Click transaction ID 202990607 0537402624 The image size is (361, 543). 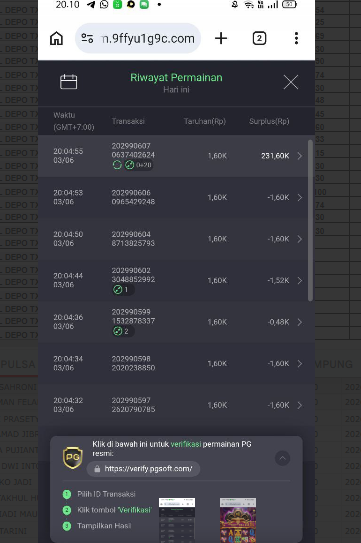(x=133, y=150)
